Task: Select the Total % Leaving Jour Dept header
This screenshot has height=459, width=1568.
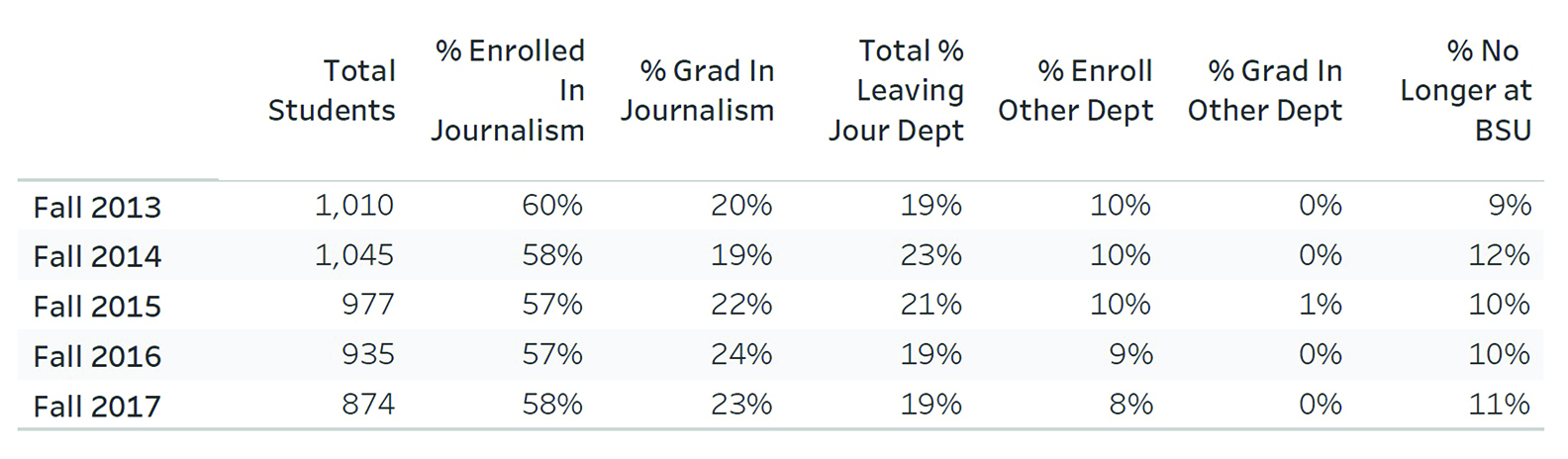Action: tap(896, 91)
